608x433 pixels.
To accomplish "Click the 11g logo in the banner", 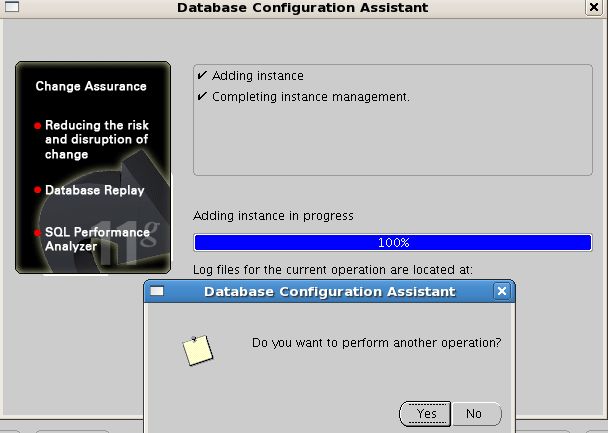I will [x=128, y=242].
